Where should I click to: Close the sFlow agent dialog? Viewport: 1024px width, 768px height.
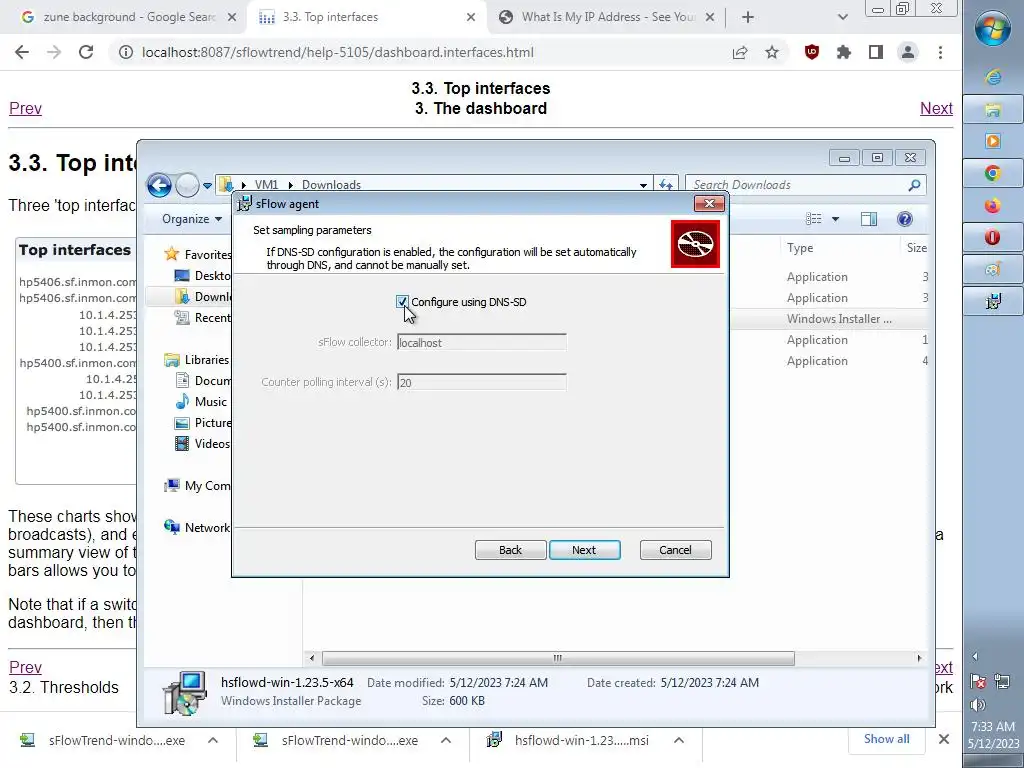coord(709,204)
